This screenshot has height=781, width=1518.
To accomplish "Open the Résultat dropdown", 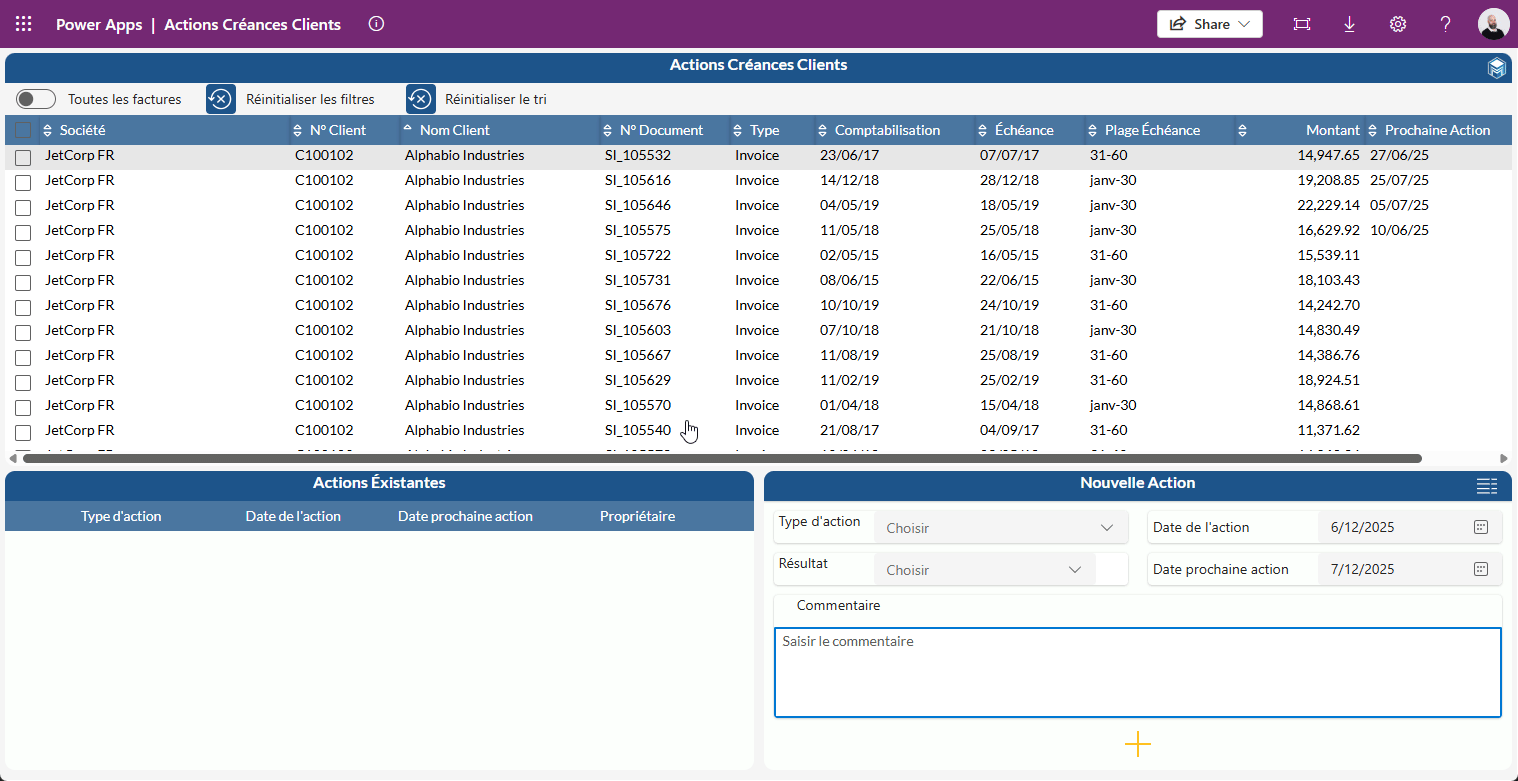I will click(985, 570).
